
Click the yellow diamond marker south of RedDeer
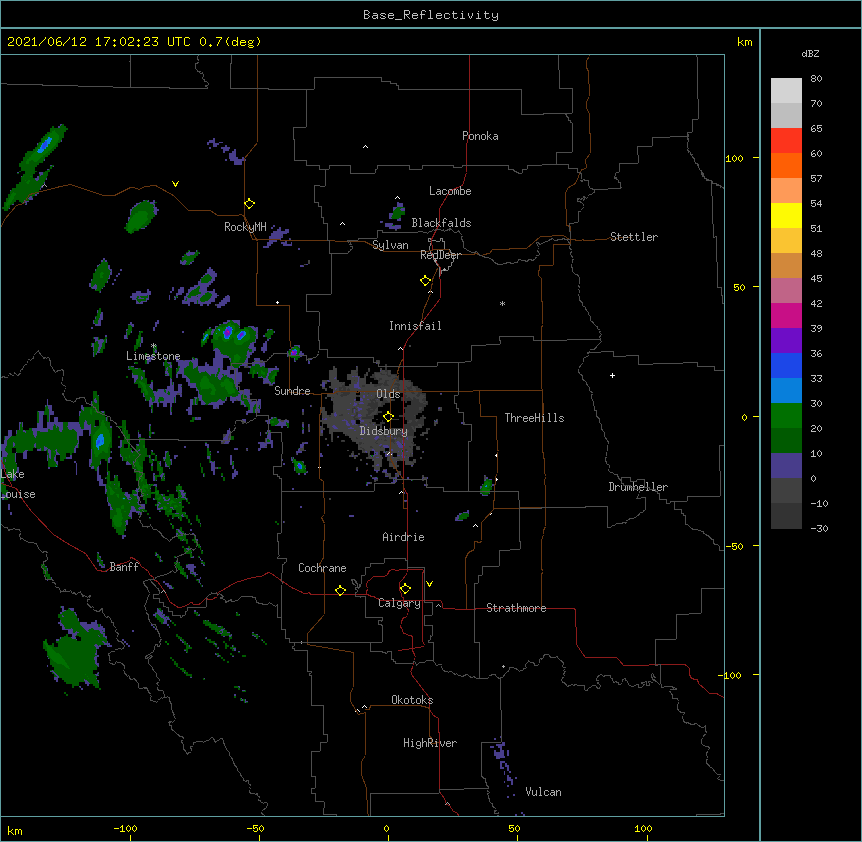[x=426, y=281]
